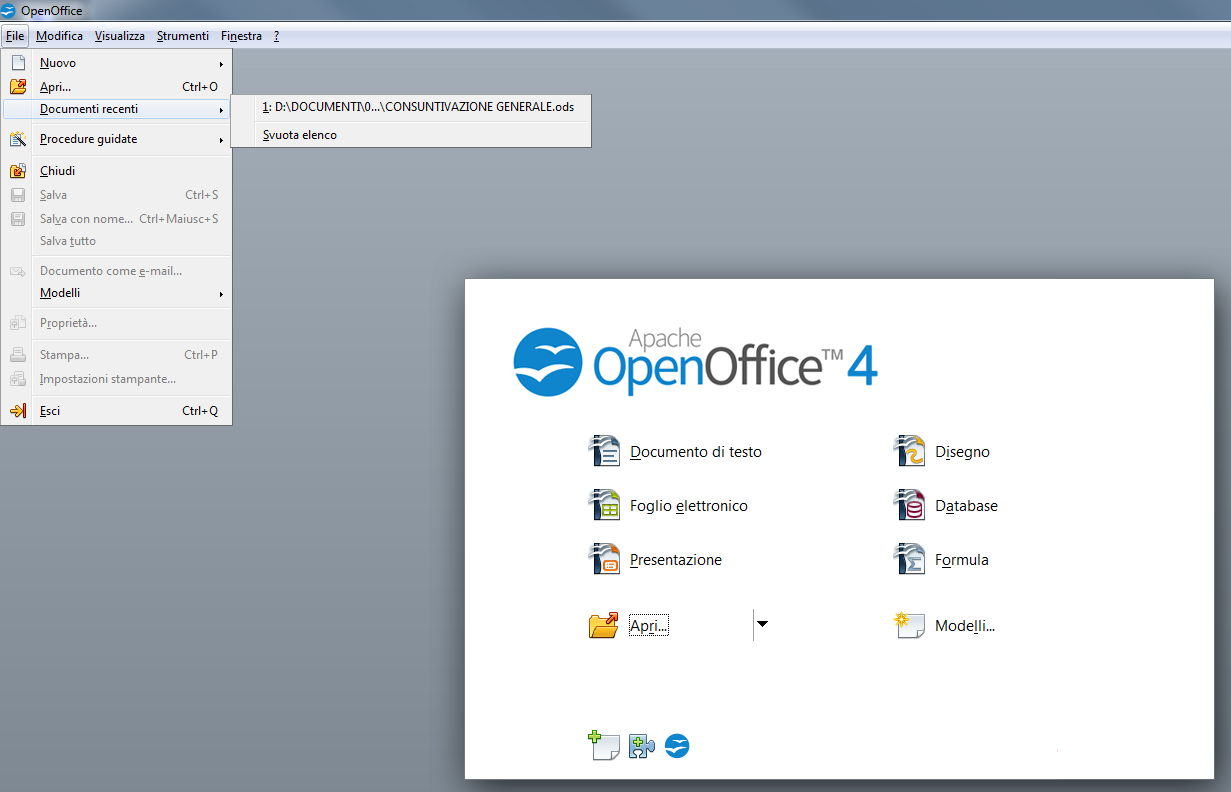The image size is (1231, 792).
Task: Click the Nuovo new document icon in File menu
Action: (x=17, y=63)
